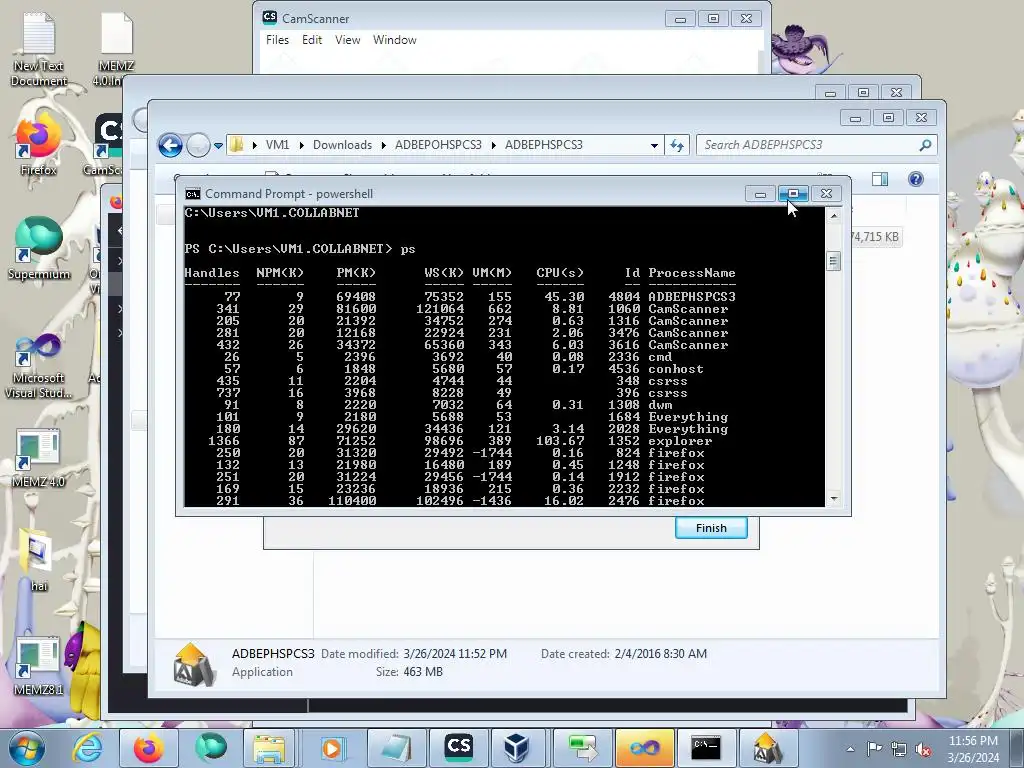The image size is (1024, 768).
Task: Open CamScanner View menu
Action: pyautogui.click(x=347, y=40)
